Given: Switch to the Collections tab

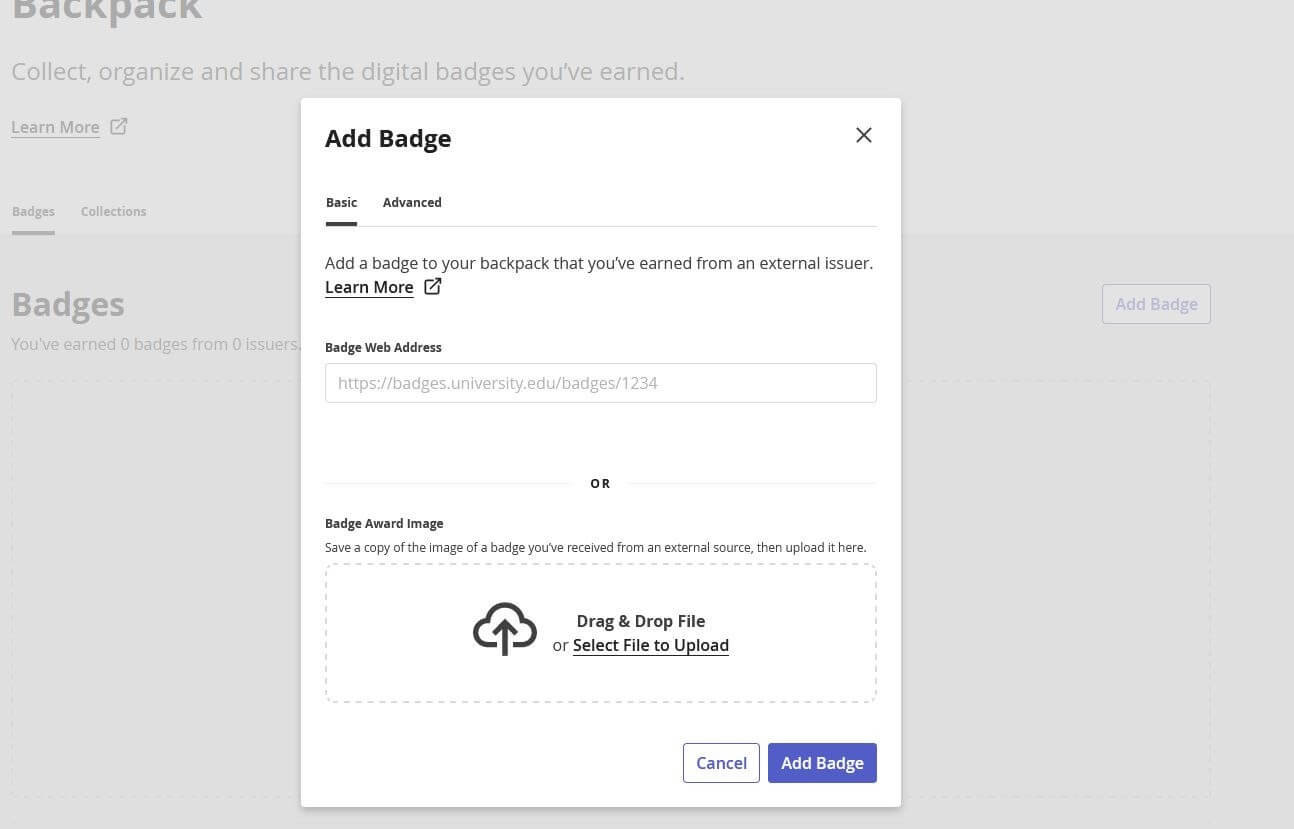Looking at the screenshot, I should [x=113, y=211].
